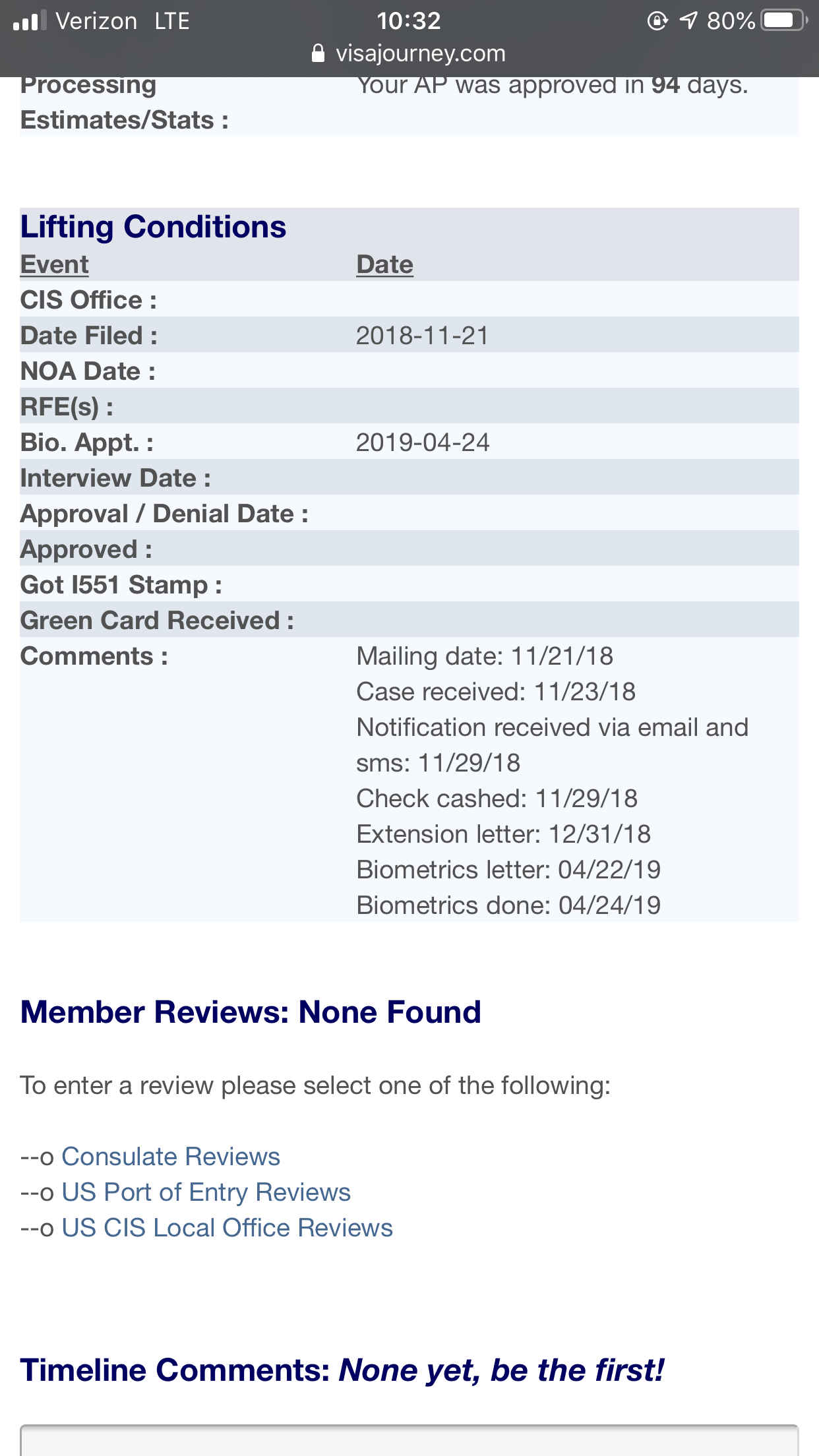The width and height of the screenshot is (819, 1456).
Task: Open the Consulate Reviews link
Action: tap(171, 1157)
